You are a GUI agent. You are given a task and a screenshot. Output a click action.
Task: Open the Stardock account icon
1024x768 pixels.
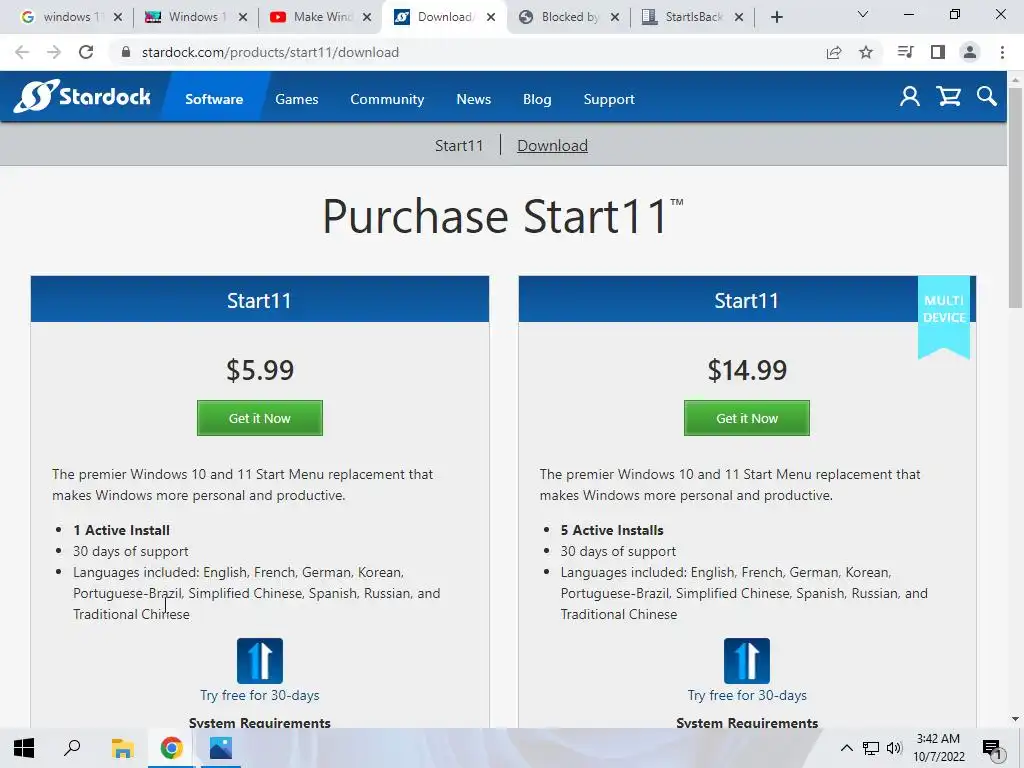click(910, 97)
